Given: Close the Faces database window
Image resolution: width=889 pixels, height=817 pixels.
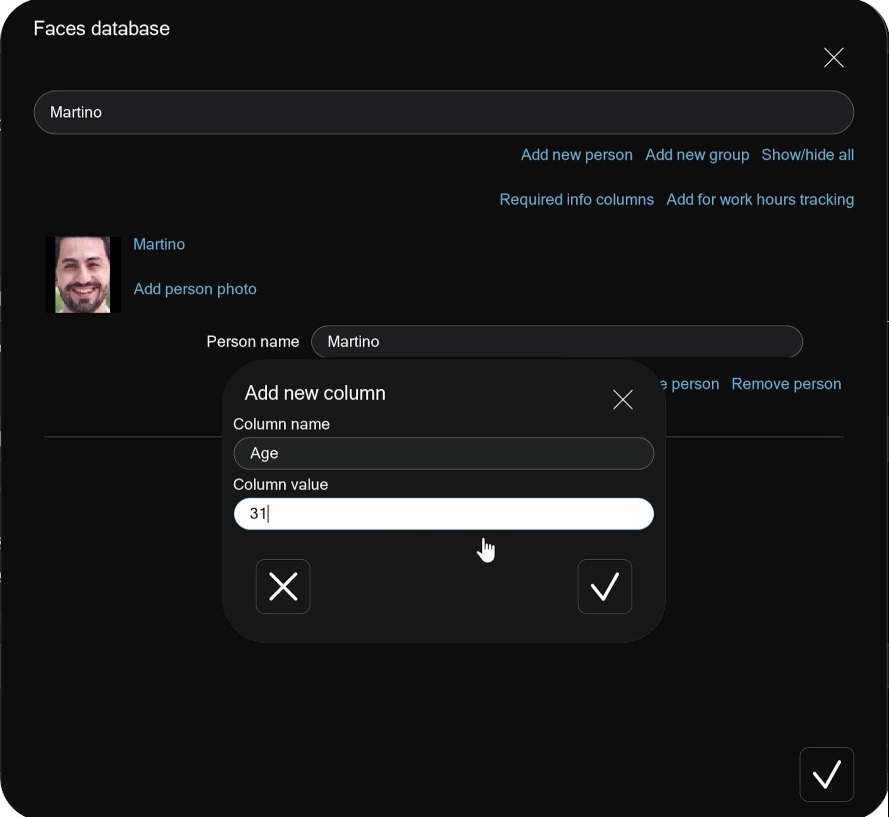Looking at the screenshot, I should pyautogui.click(x=833, y=57).
